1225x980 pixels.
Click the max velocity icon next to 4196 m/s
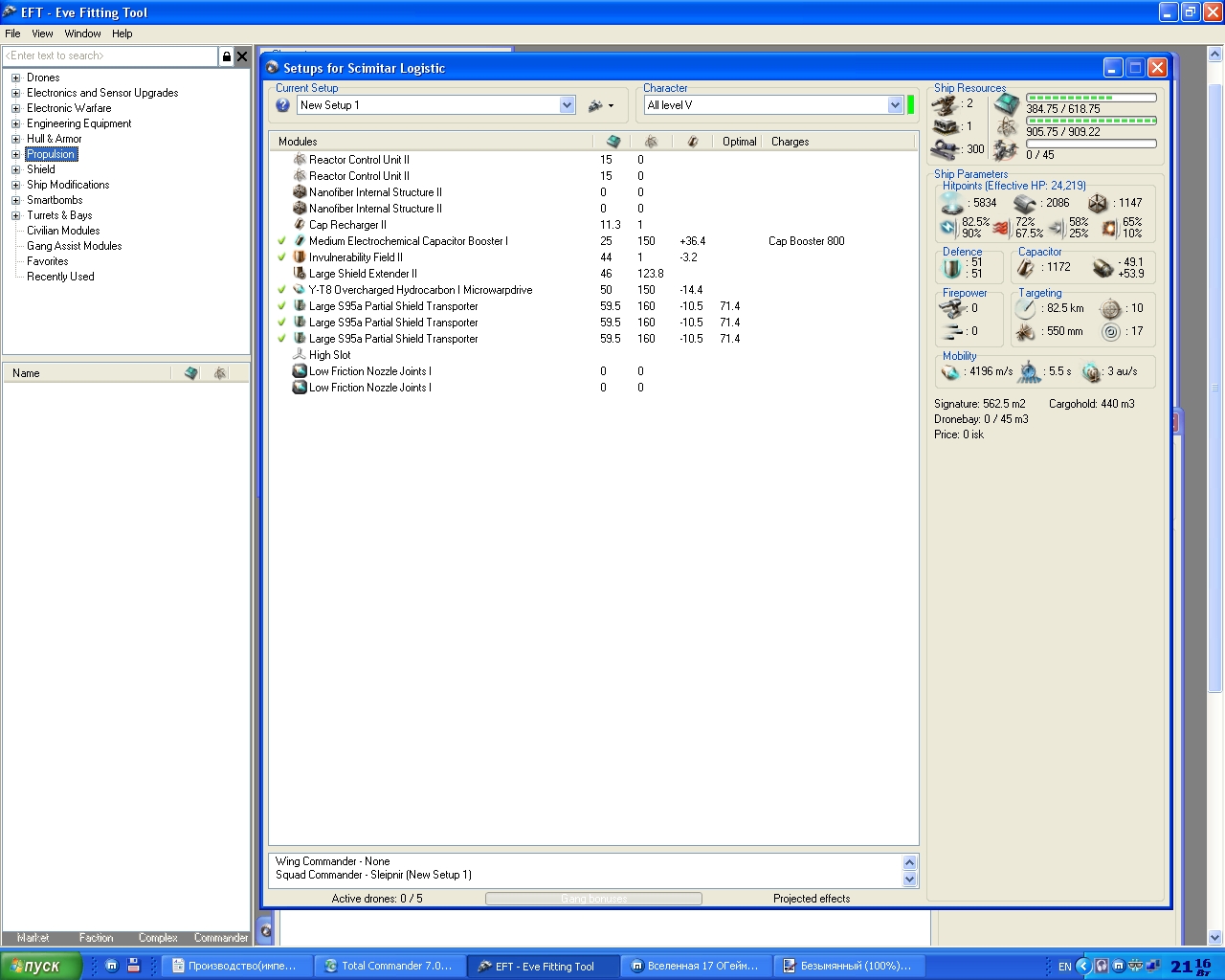(x=950, y=371)
